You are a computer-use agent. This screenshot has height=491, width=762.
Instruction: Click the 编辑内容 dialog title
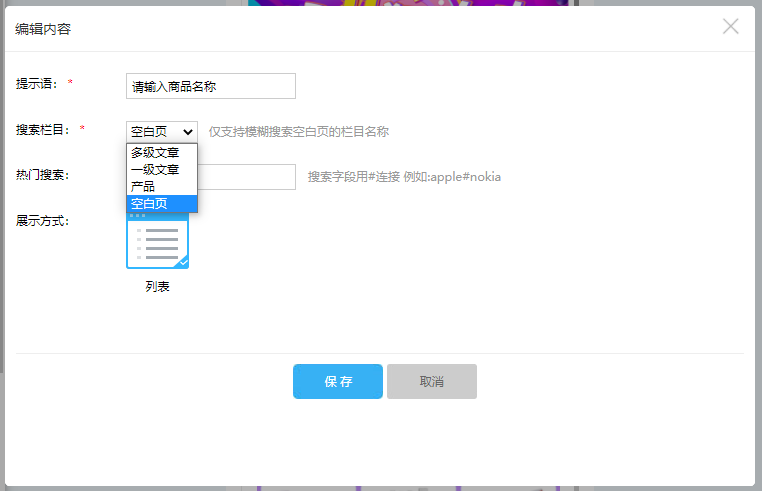click(43, 29)
